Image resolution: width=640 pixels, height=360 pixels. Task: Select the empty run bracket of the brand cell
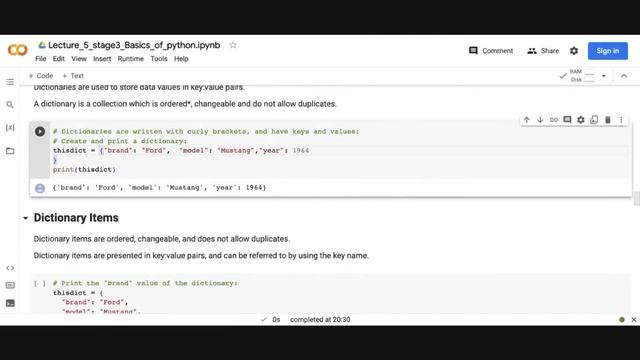point(40,283)
